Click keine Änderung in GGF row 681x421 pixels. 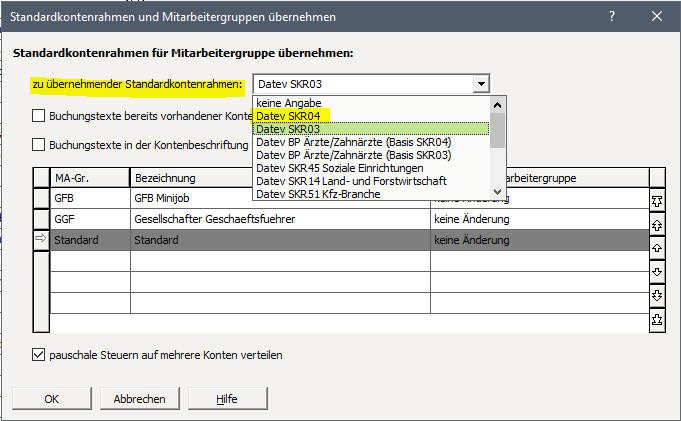pyautogui.click(x=540, y=219)
